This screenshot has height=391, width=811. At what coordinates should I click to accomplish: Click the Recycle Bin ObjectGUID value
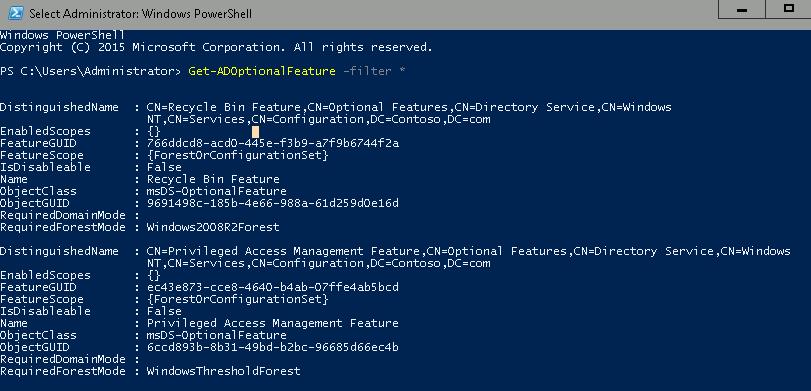(x=273, y=203)
